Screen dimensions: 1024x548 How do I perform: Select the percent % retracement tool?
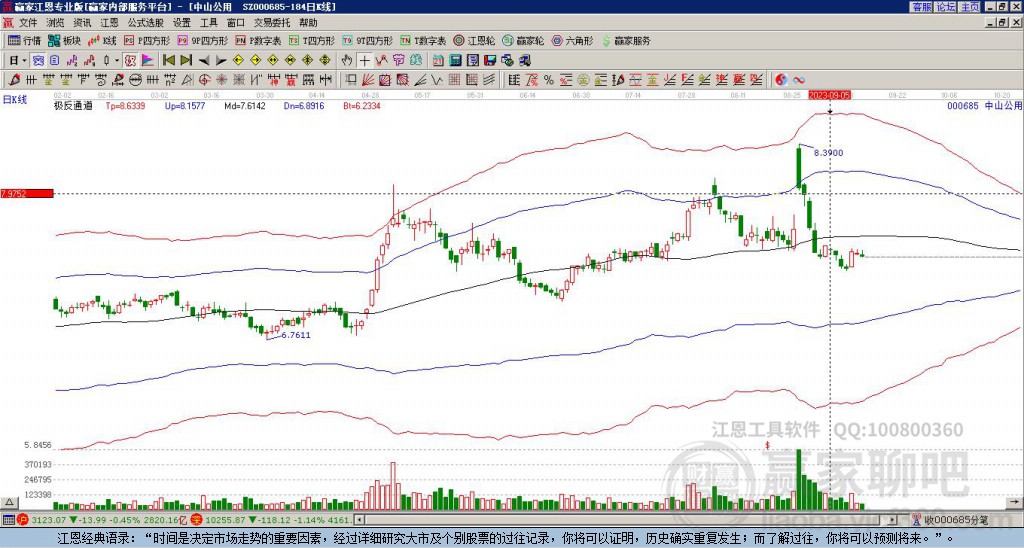549,80
